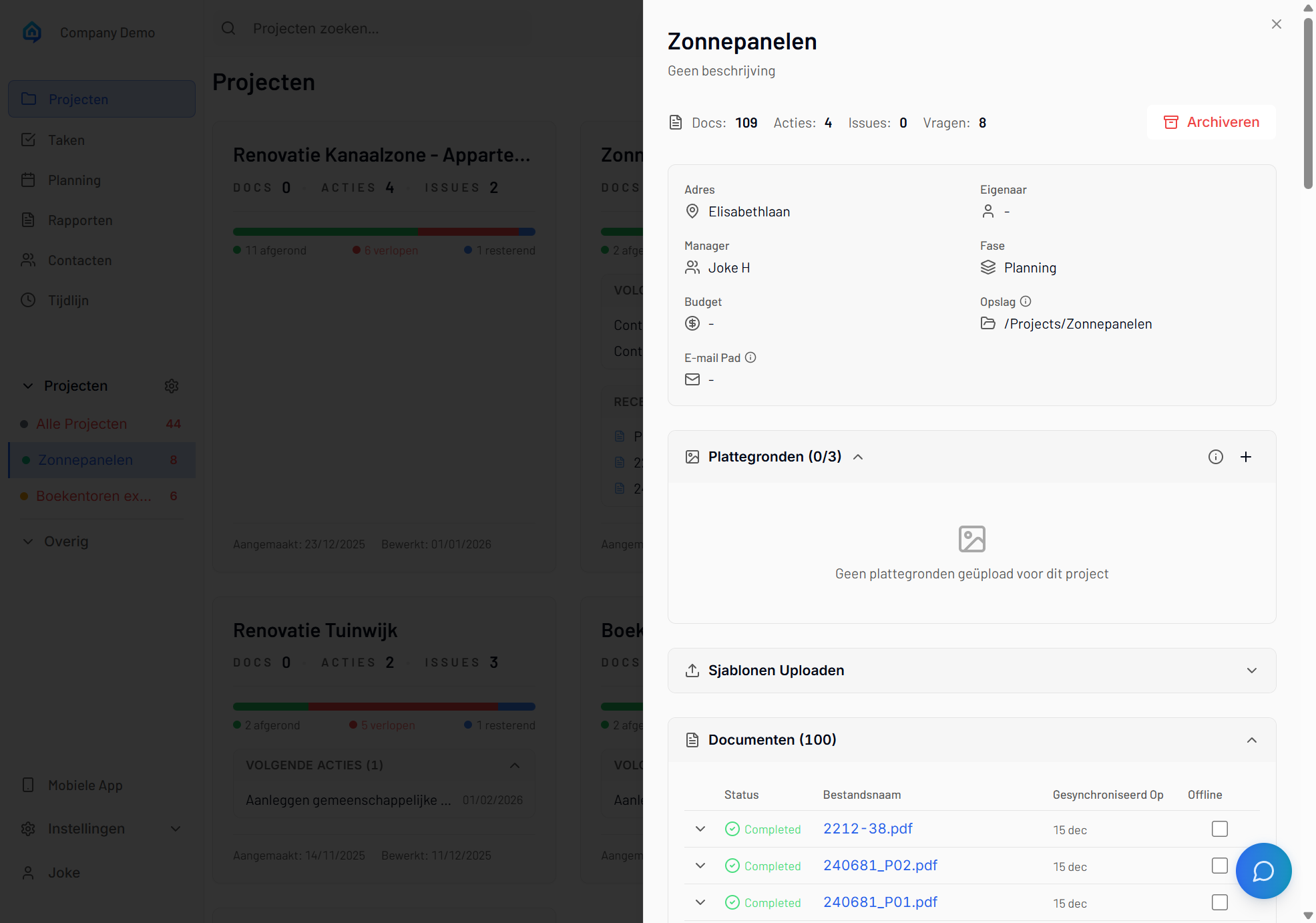Image resolution: width=1316 pixels, height=923 pixels.
Task: Collapse the Plattegronden section chevron
Action: click(859, 457)
